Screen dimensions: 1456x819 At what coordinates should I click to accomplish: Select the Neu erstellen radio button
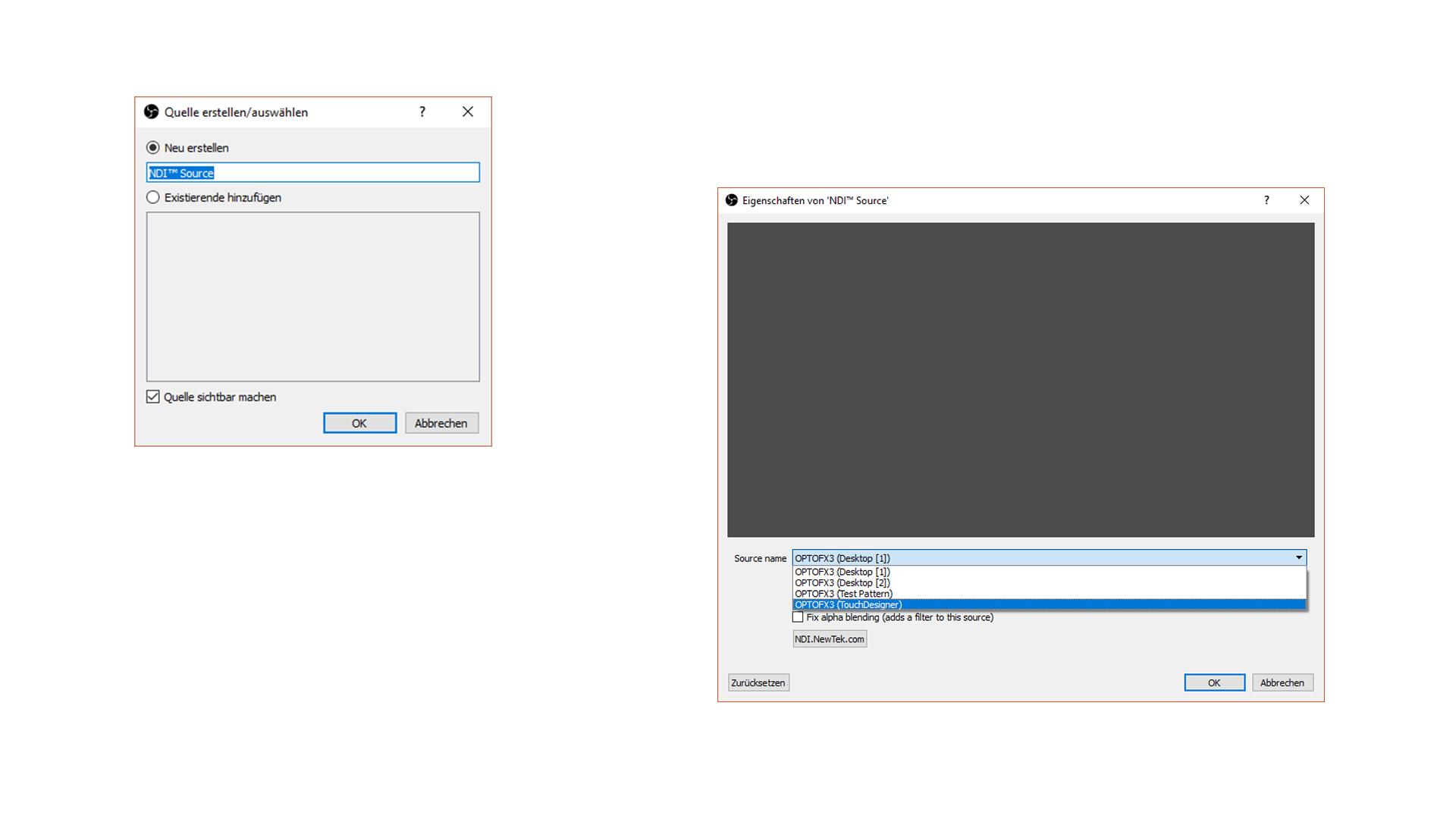[153, 148]
